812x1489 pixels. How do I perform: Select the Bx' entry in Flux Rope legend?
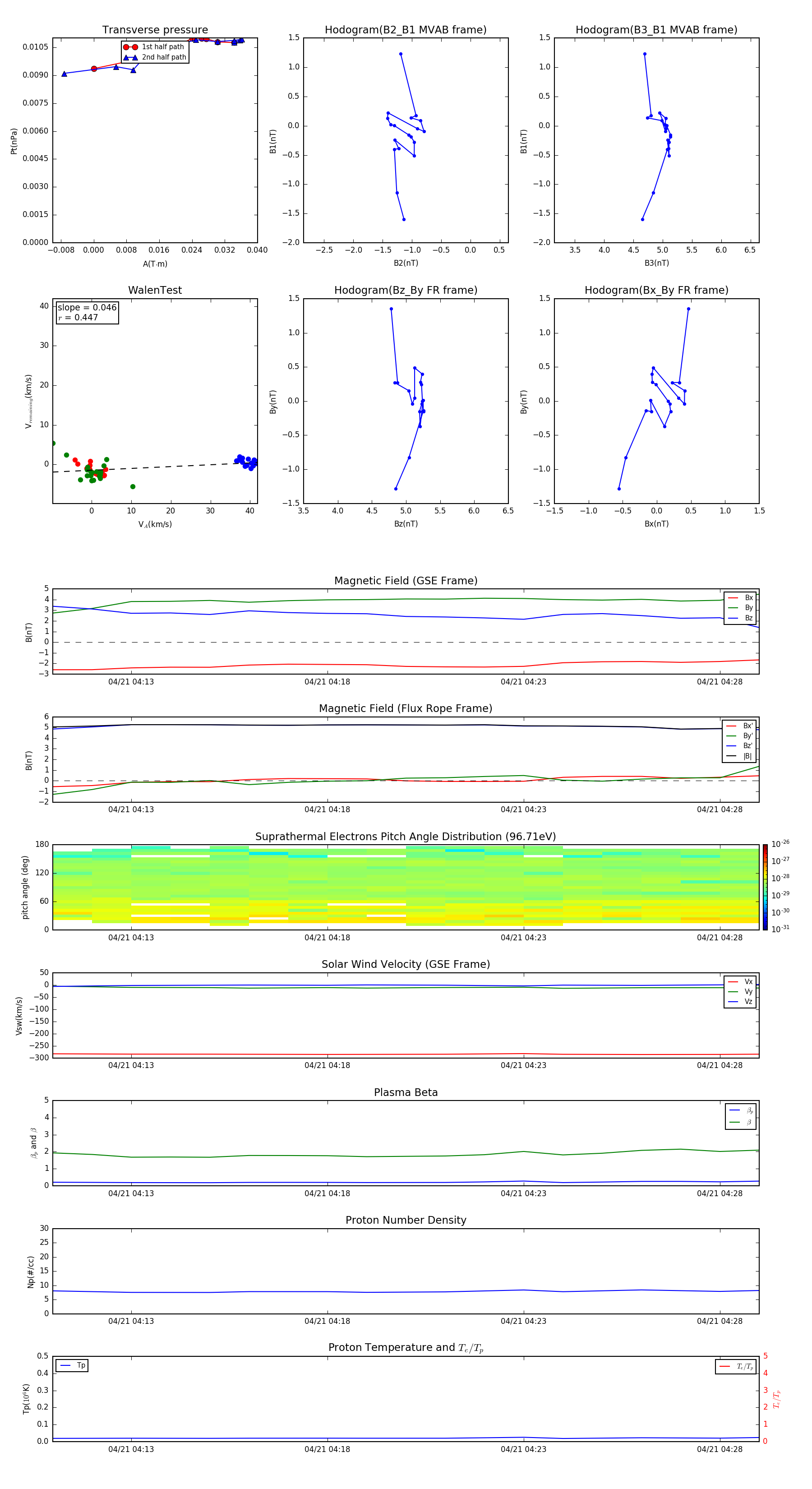point(739,726)
